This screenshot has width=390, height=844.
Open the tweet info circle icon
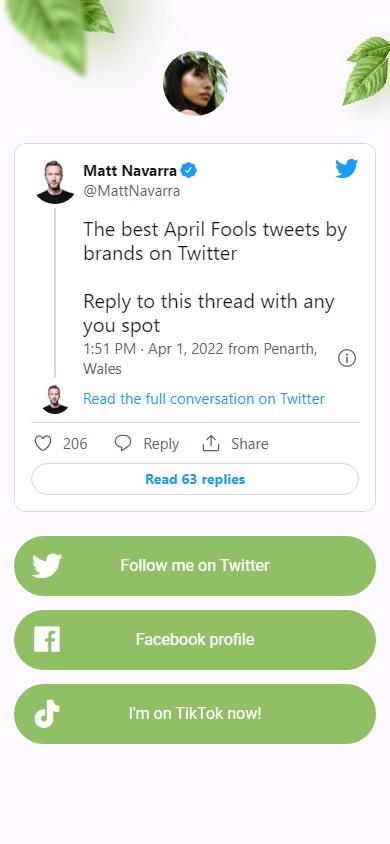tap(347, 358)
